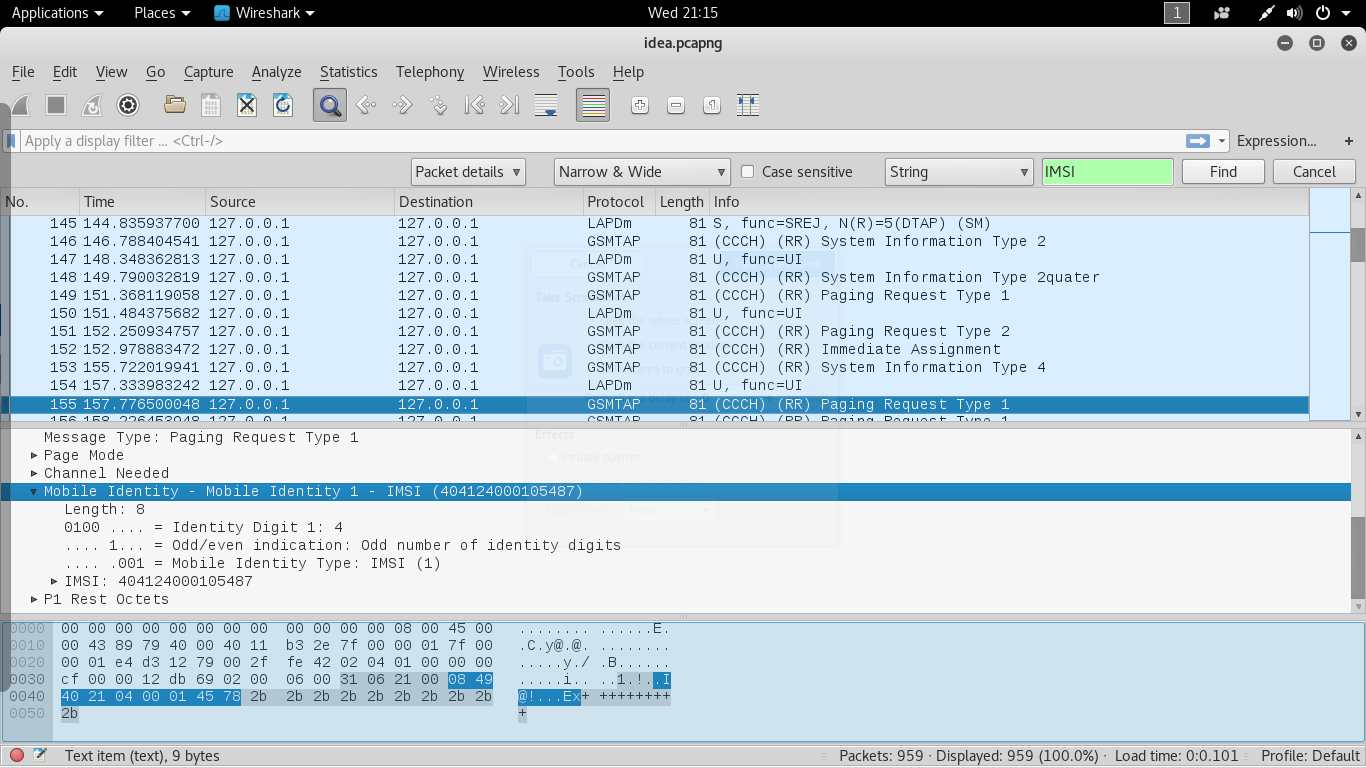Enable the Case sensitive checkbox

(747, 172)
